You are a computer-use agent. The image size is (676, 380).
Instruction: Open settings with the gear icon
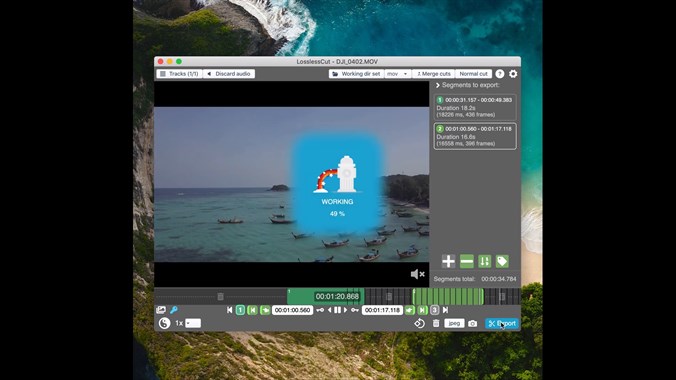coord(513,74)
